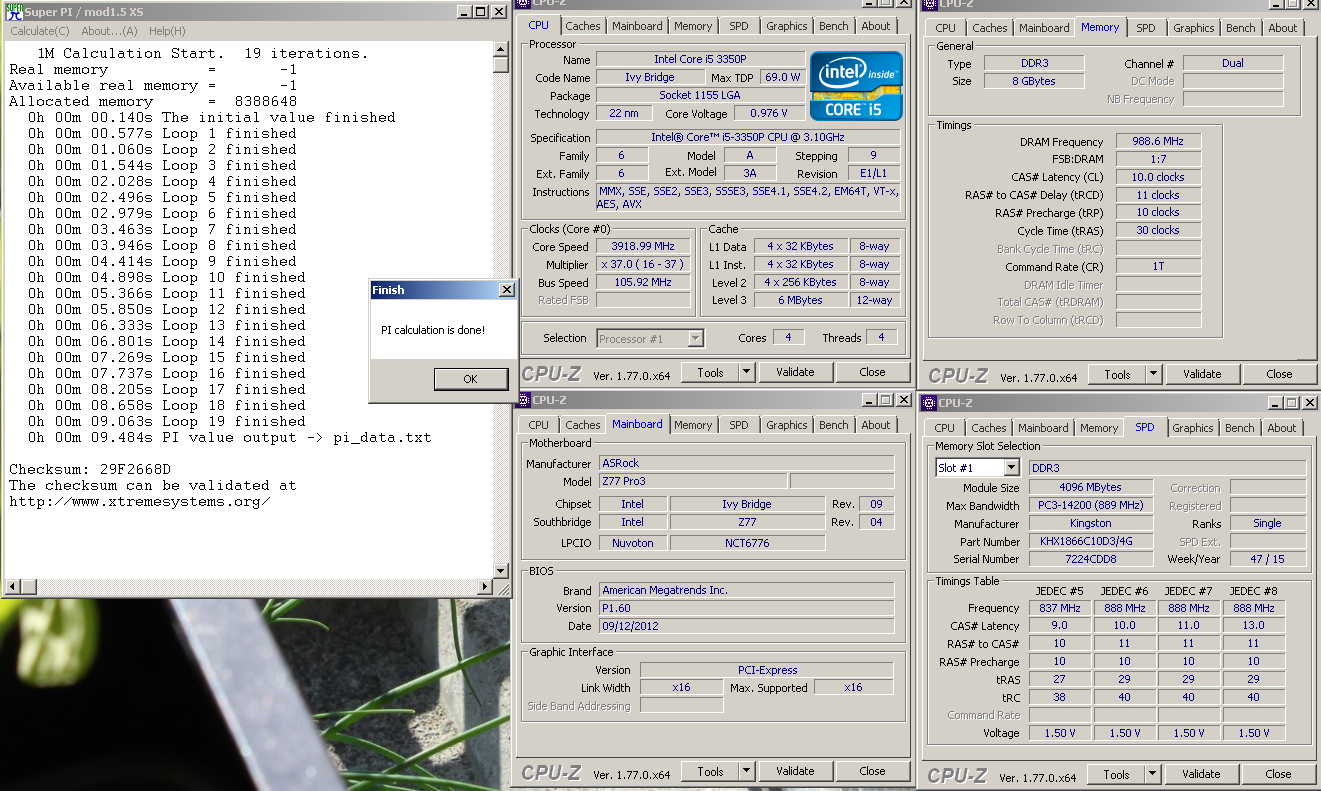Image resolution: width=1321 pixels, height=791 pixels.
Task: Click the Super PI vertical scrollbar down arrow
Action: pos(501,570)
